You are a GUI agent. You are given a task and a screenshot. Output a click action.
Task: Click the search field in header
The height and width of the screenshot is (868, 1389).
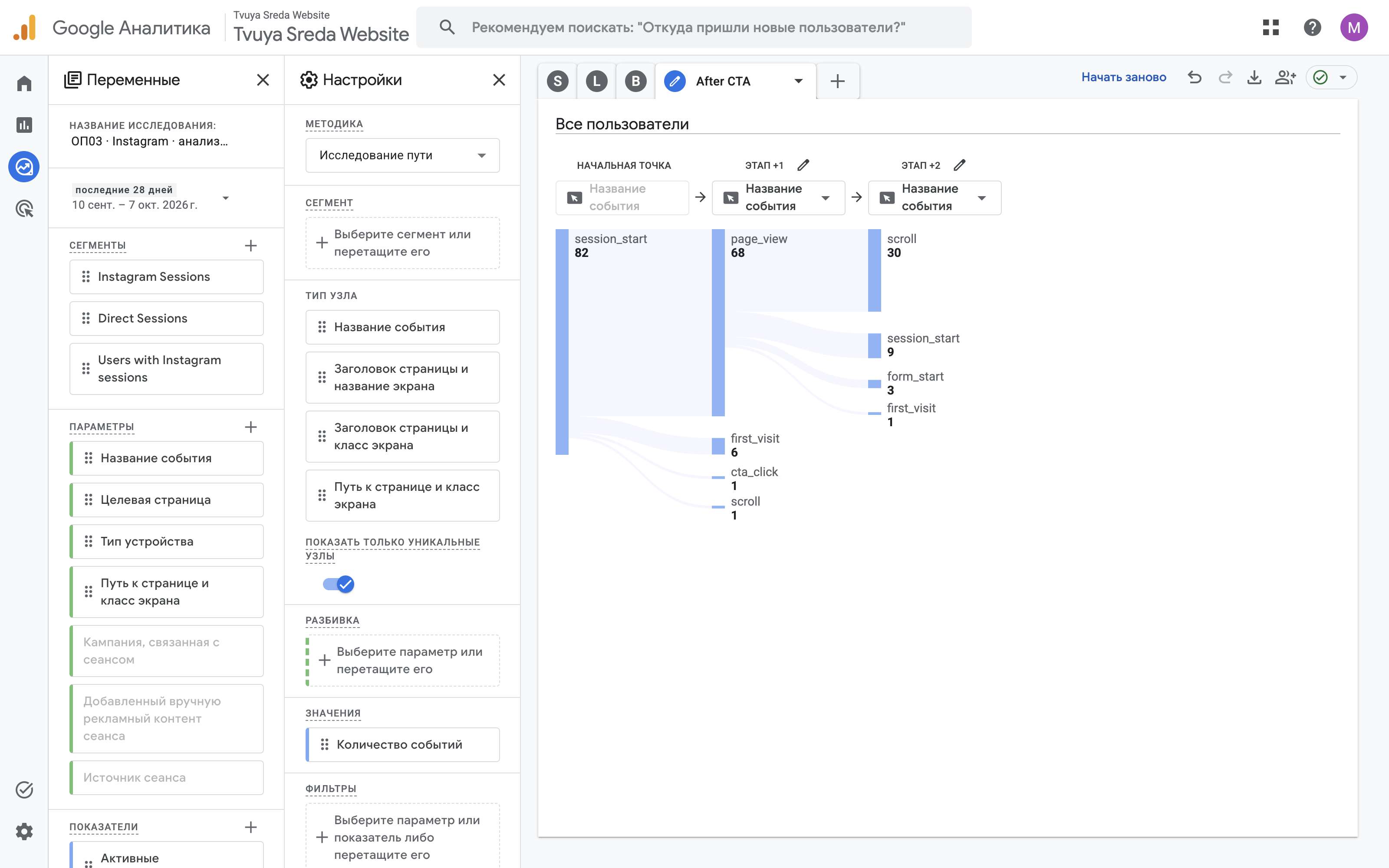tap(694, 27)
